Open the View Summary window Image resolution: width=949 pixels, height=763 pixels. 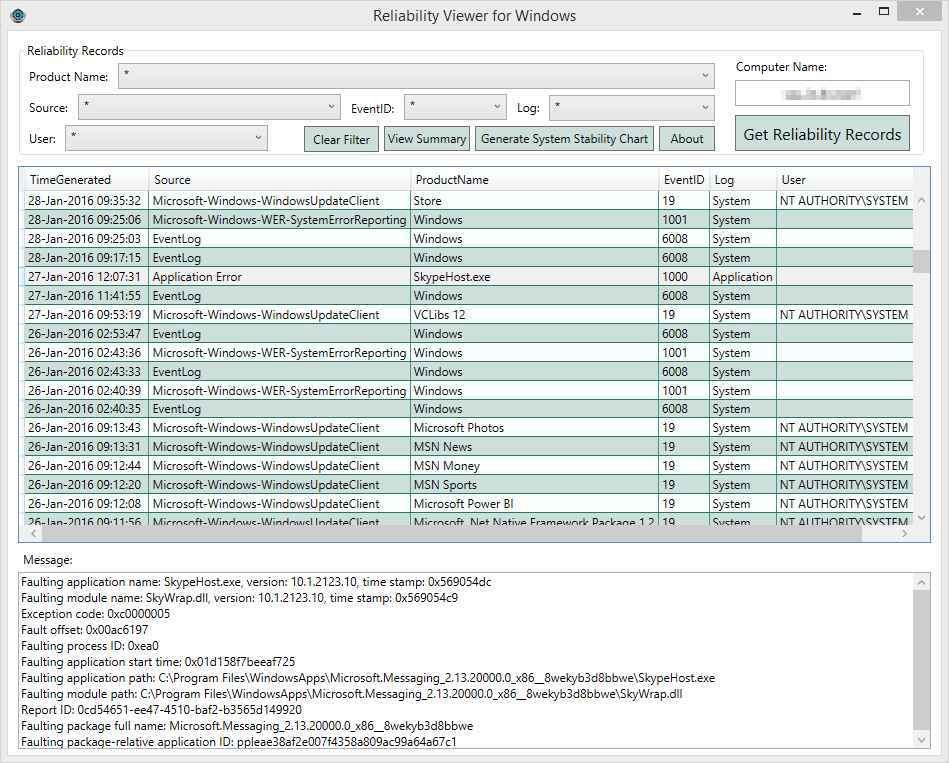426,139
